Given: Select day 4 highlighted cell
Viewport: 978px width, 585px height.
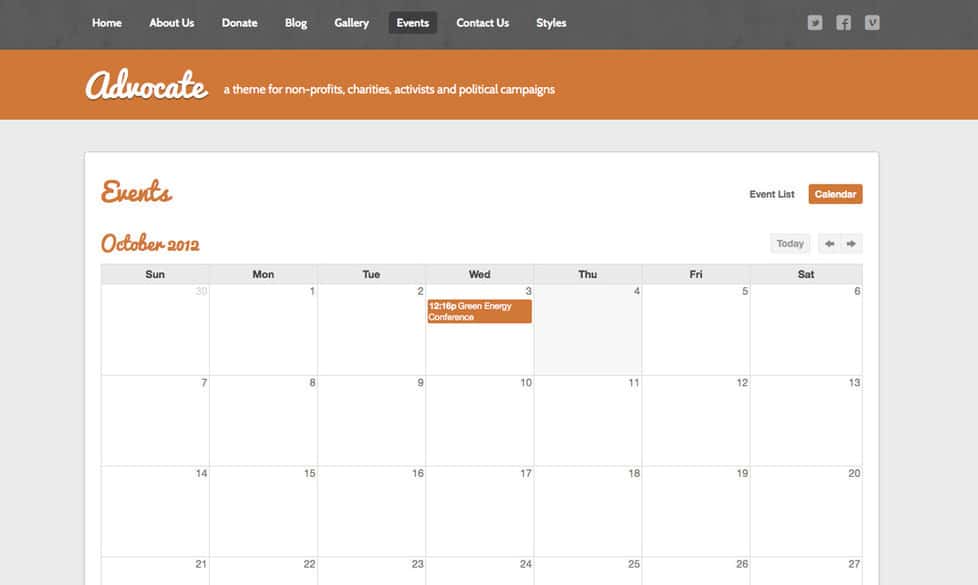Looking at the screenshot, I should tap(588, 330).
